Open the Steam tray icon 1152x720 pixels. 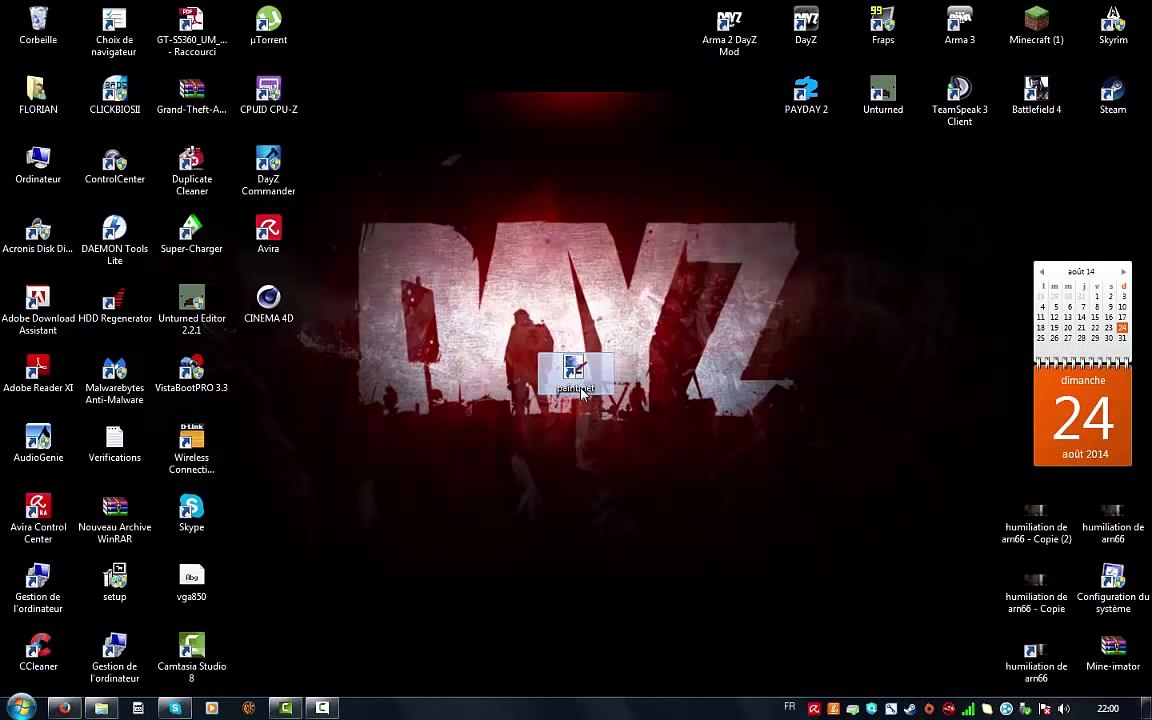910,709
